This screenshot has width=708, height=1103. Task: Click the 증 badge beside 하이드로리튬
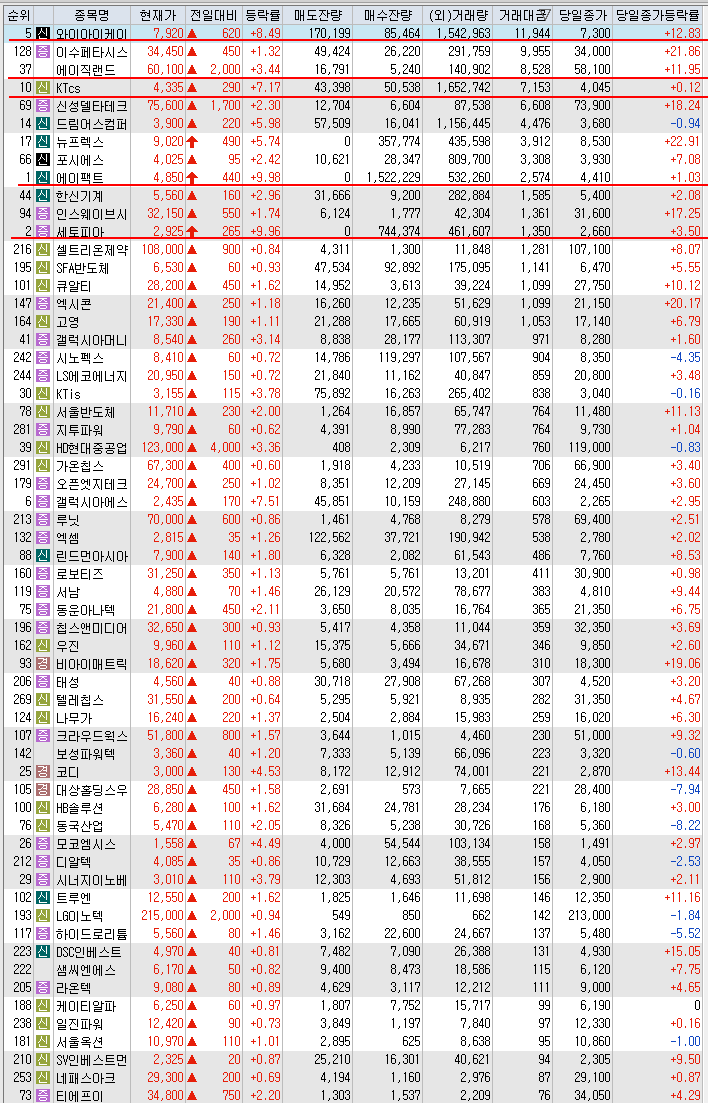(x=43, y=933)
